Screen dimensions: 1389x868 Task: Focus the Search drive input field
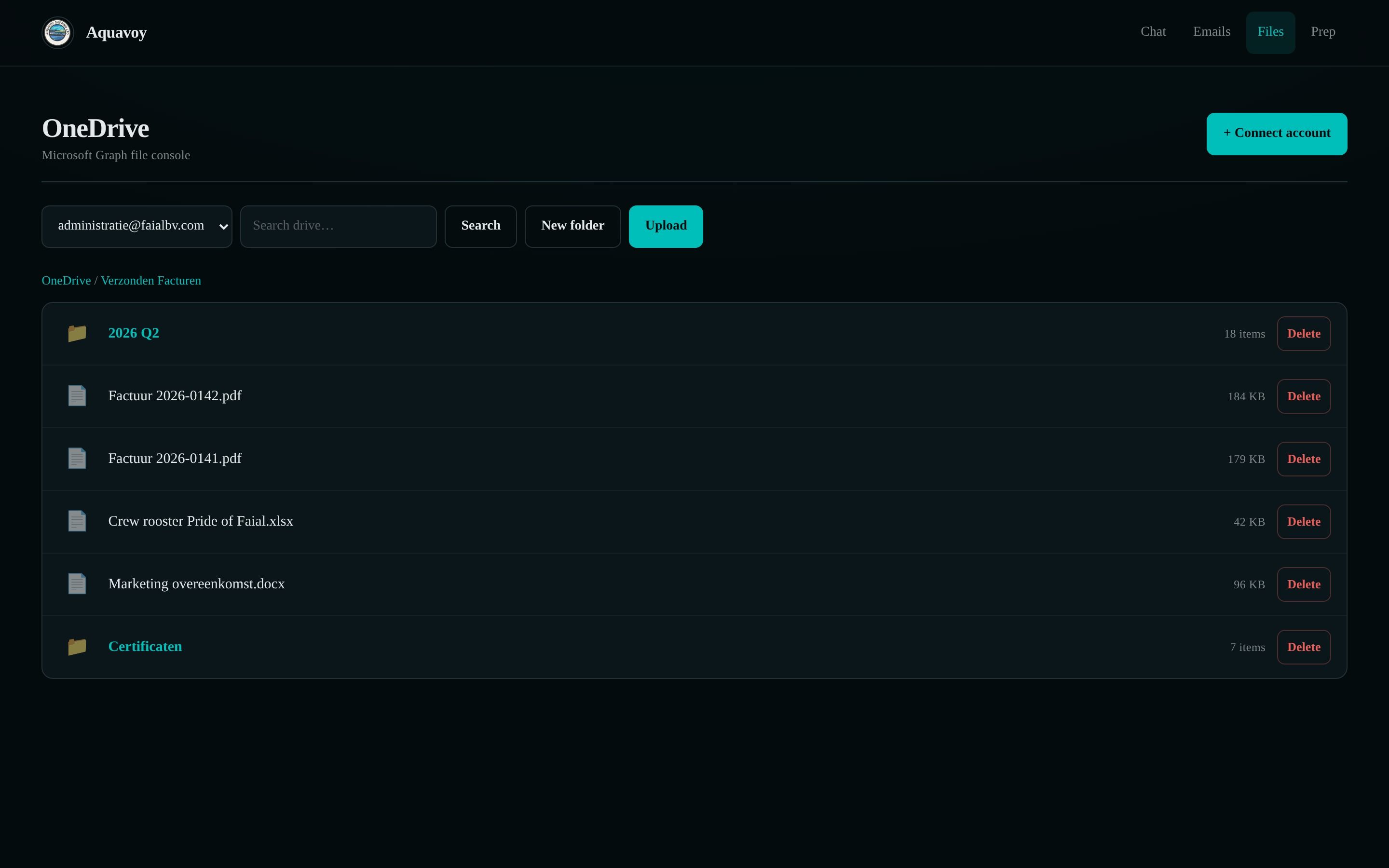point(338,227)
